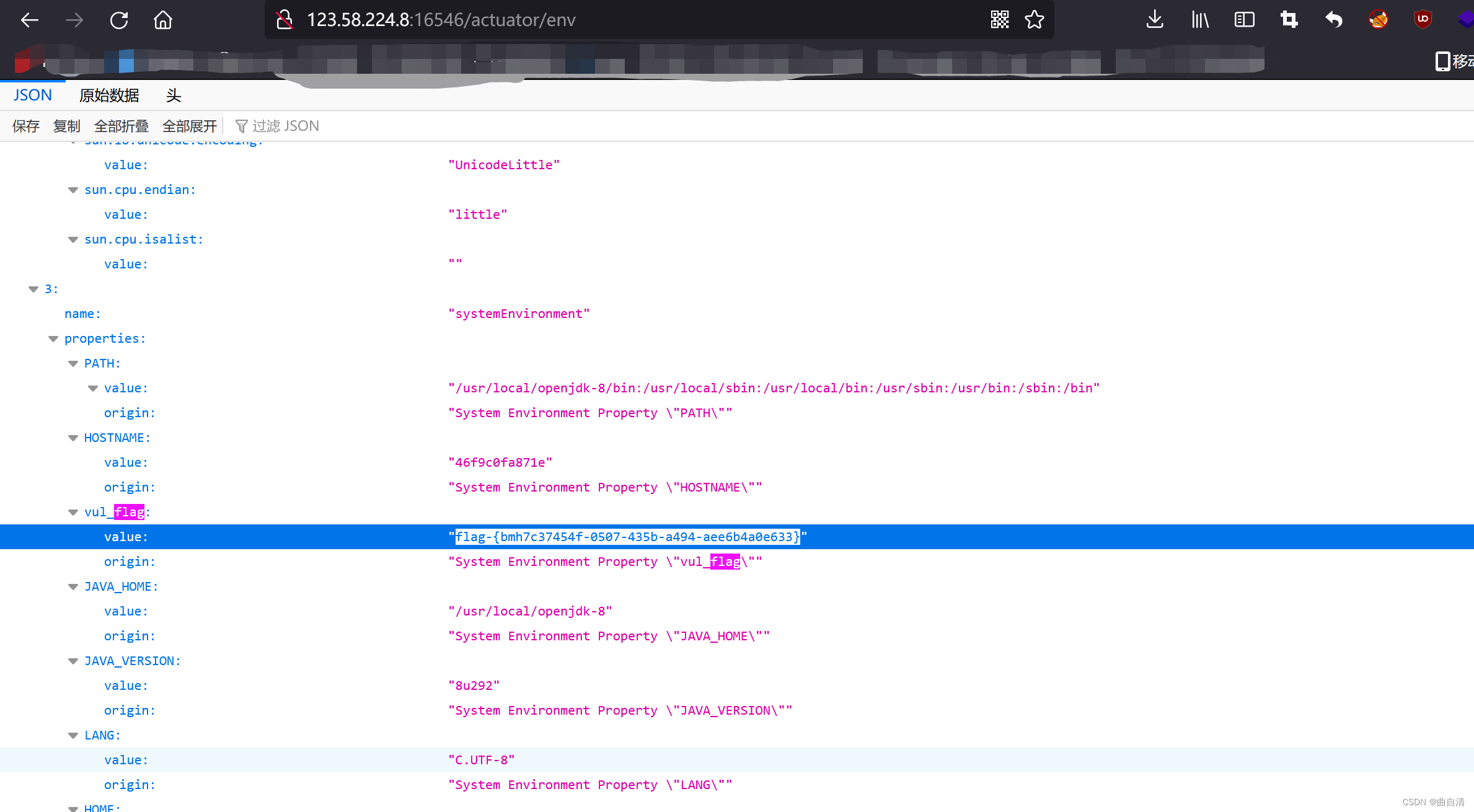Image resolution: width=1474 pixels, height=812 pixels.
Task: Collapse the JAVA_VERSION node
Action: (x=73, y=661)
